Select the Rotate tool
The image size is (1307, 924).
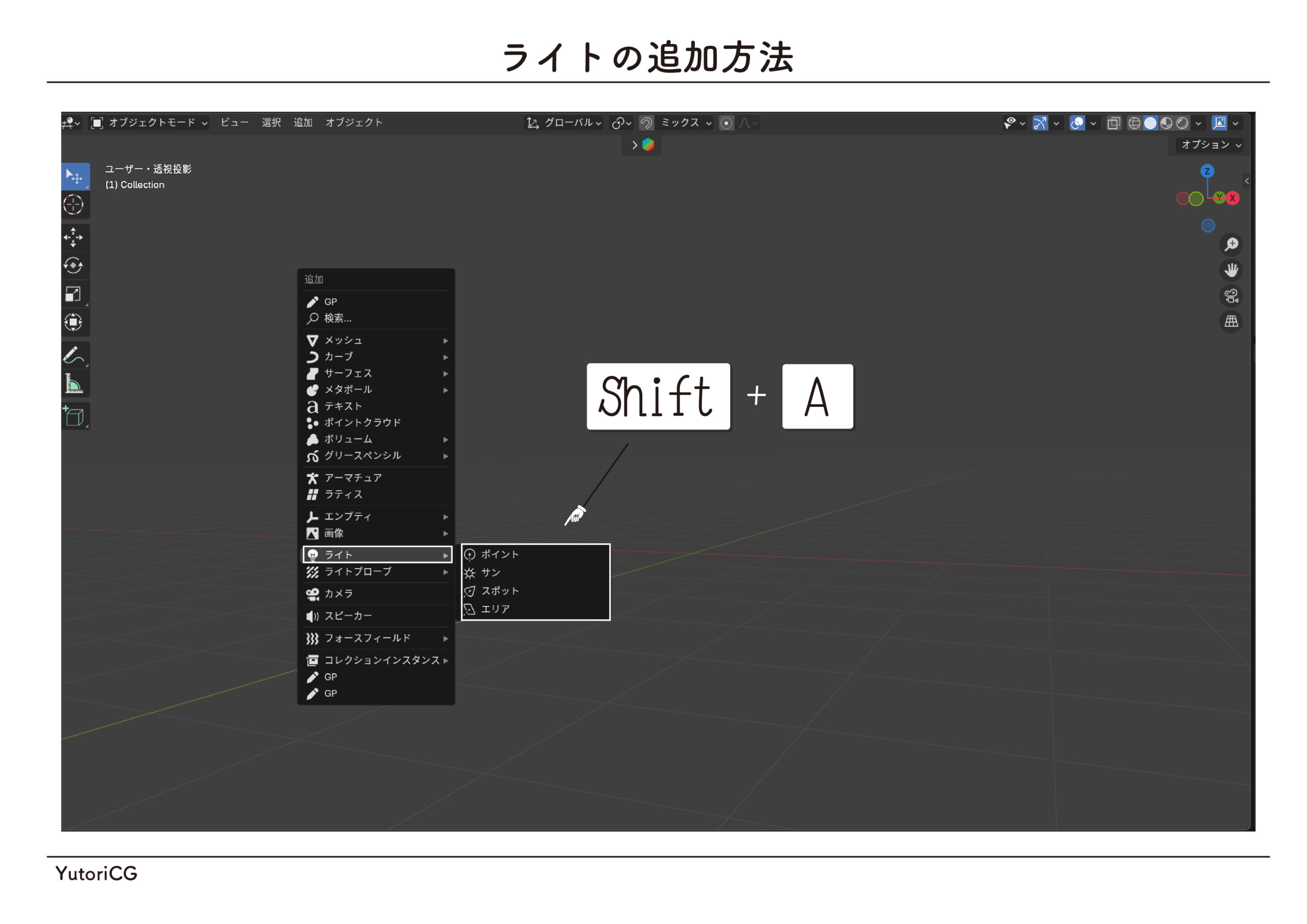pos(74,265)
